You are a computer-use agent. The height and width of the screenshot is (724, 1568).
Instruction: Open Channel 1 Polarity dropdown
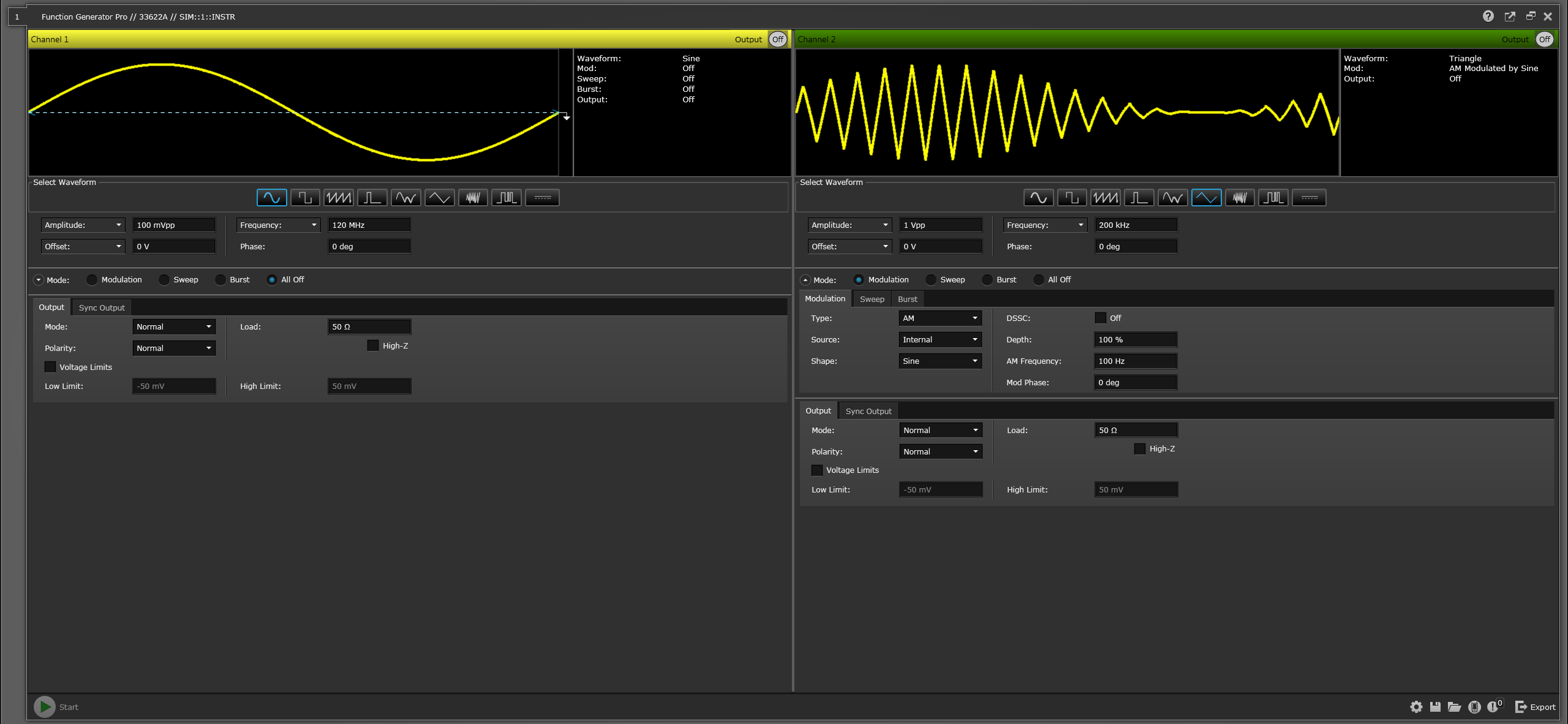click(174, 348)
